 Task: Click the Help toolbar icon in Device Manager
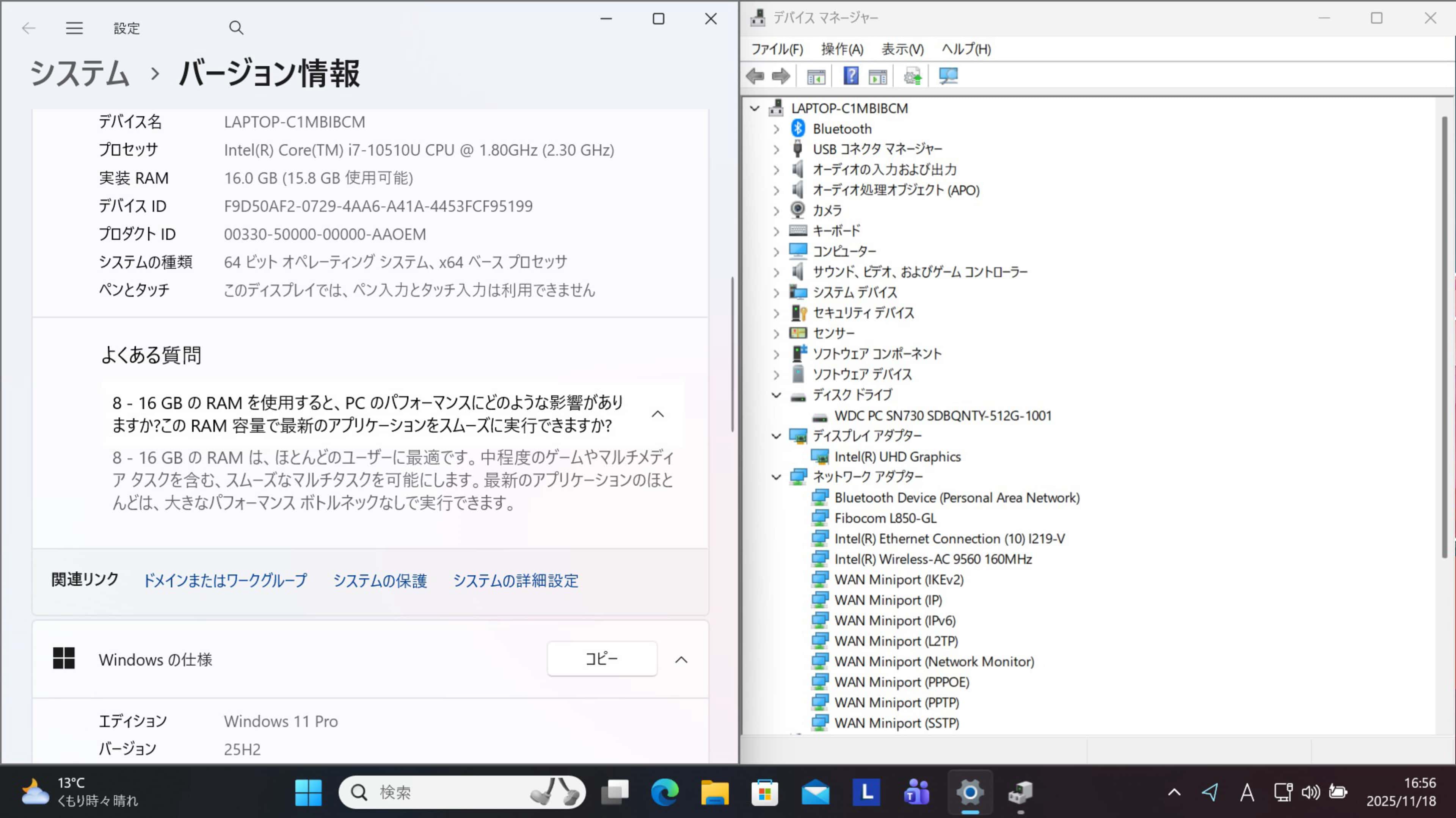(x=850, y=76)
